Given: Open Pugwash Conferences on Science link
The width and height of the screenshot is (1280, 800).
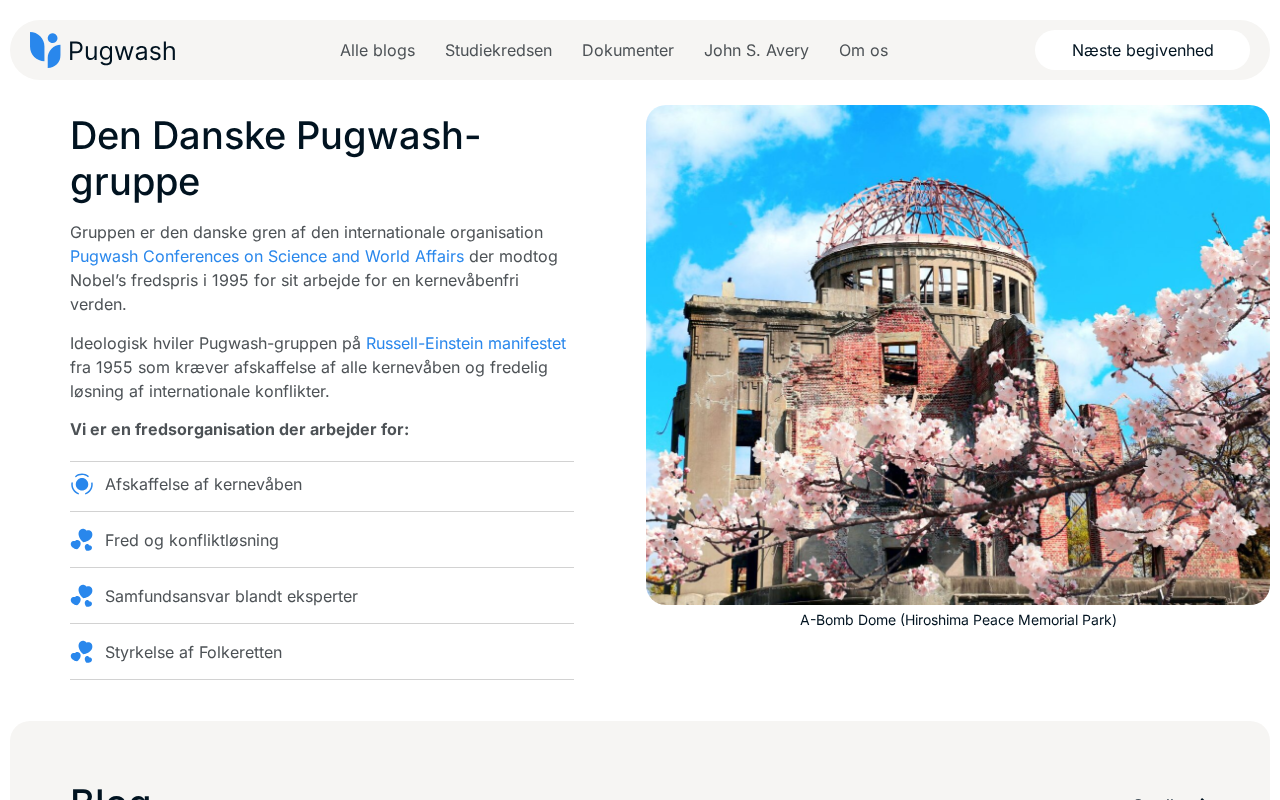Looking at the screenshot, I should tap(267, 256).
